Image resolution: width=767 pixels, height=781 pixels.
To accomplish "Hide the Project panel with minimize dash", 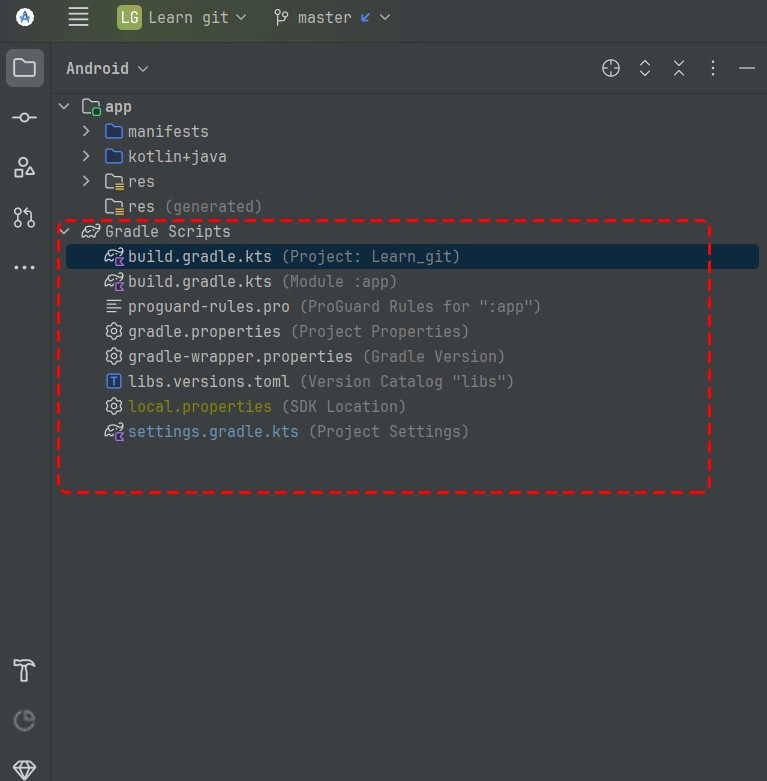I will click(x=746, y=68).
